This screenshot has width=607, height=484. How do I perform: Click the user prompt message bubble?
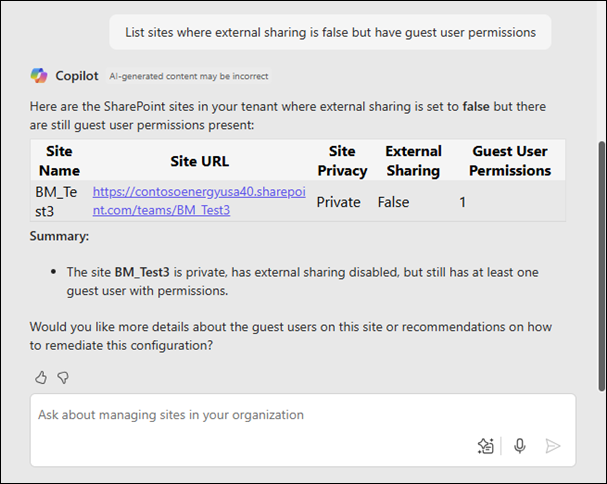click(x=330, y=32)
